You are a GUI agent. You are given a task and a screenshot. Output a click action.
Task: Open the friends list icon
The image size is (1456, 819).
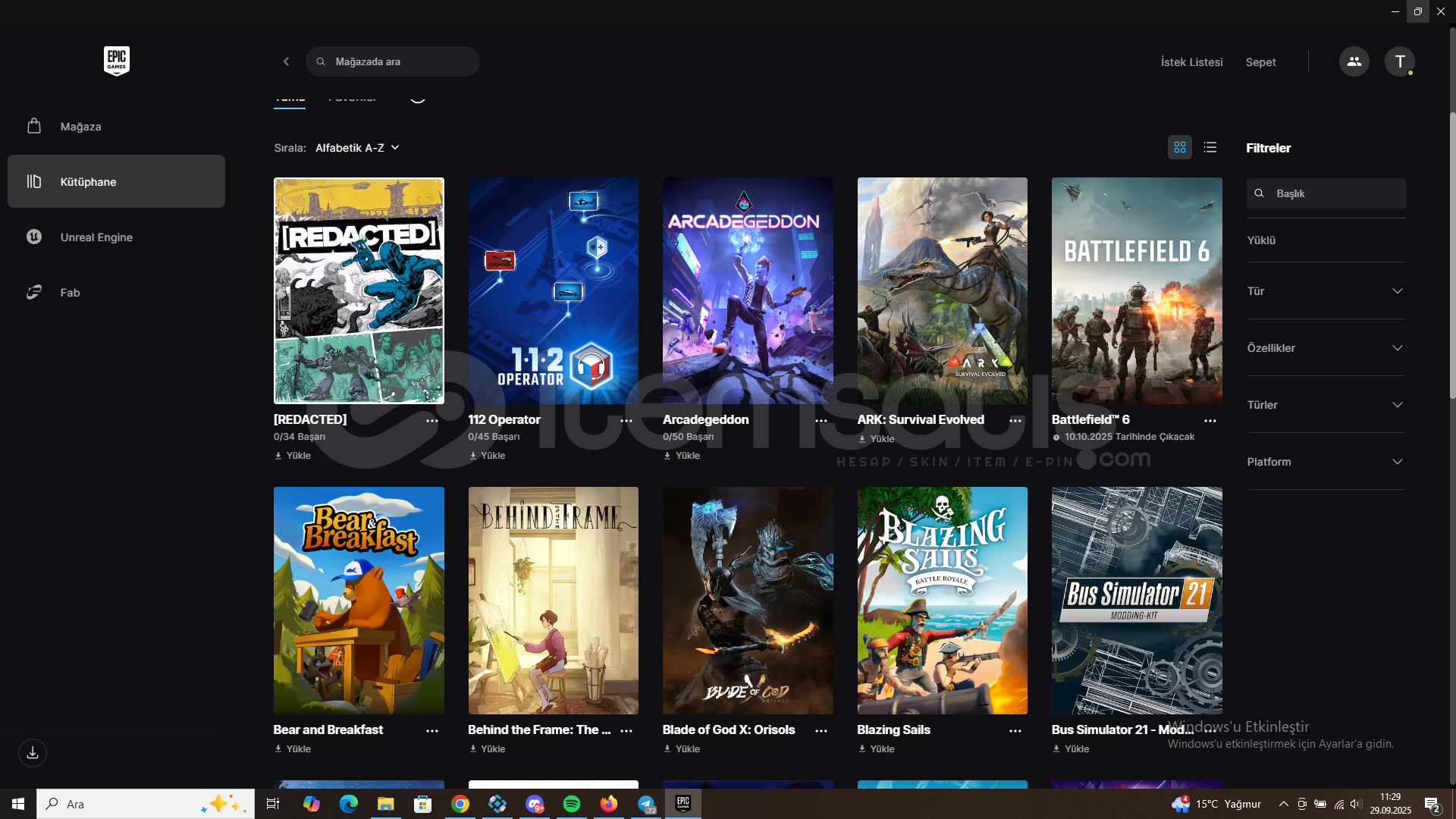pos(1354,61)
